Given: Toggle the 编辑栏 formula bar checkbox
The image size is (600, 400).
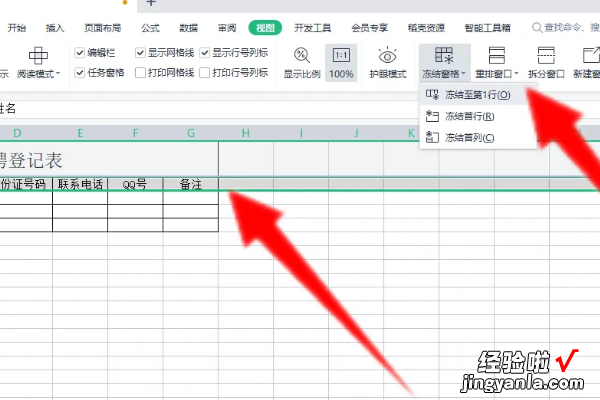Looking at the screenshot, I should [x=79, y=52].
